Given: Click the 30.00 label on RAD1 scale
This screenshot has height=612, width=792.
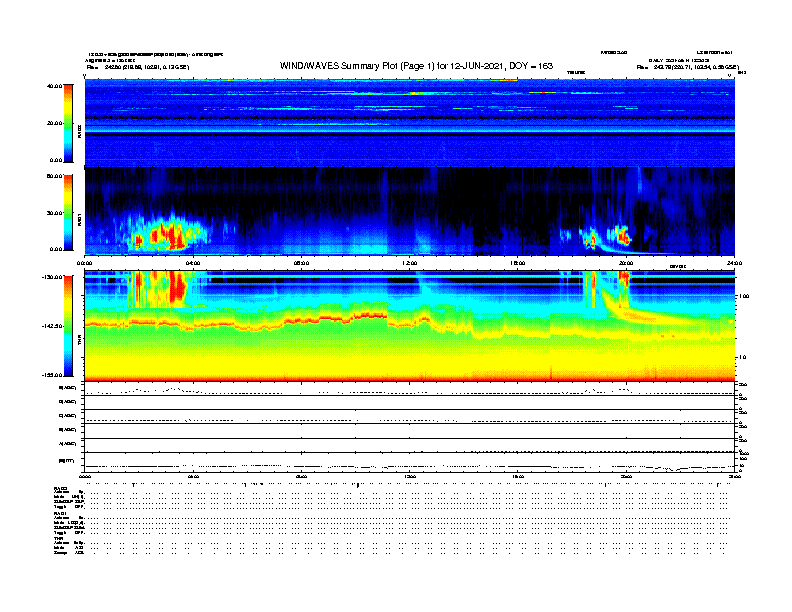Looking at the screenshot, I should (x=54, y=213).
